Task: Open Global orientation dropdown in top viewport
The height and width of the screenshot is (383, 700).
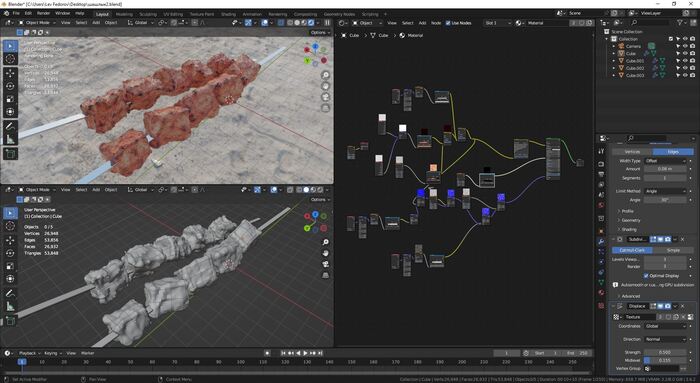Action: coord(140,23)
